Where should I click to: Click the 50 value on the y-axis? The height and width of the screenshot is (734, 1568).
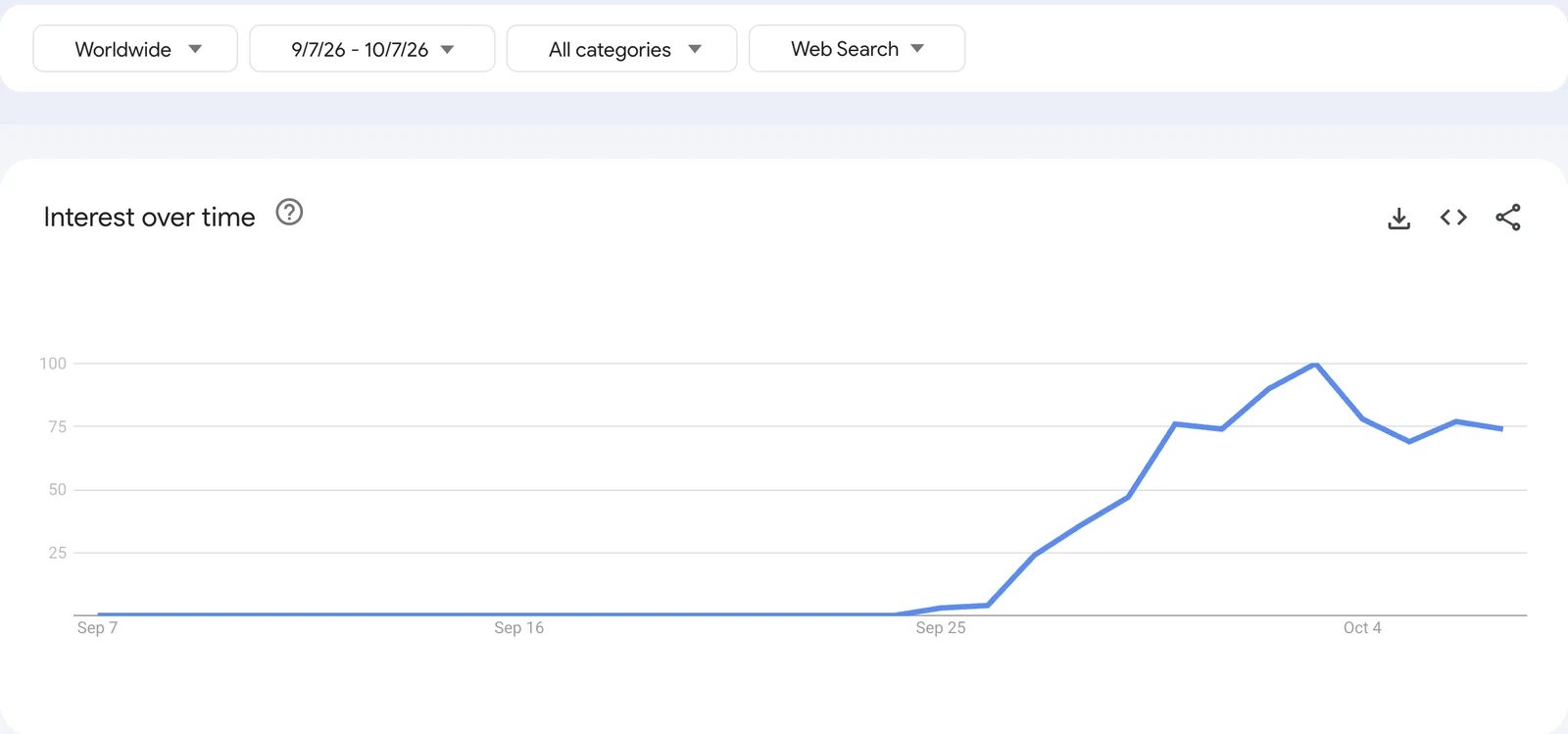(x=58, y=490)
